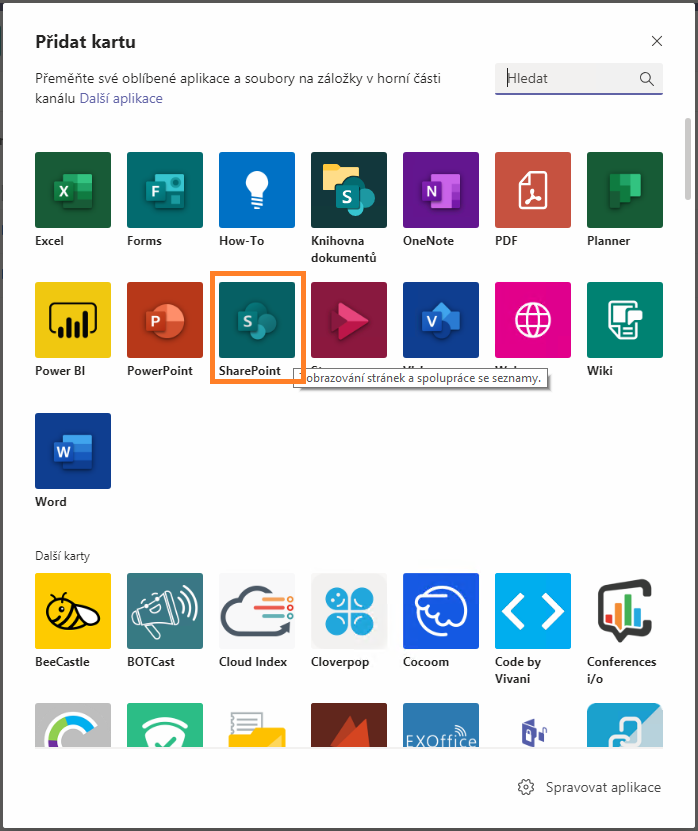The height and width of the screenshot is (831, 698).
Task: Add an Excel tab
Action: point(73,190)
